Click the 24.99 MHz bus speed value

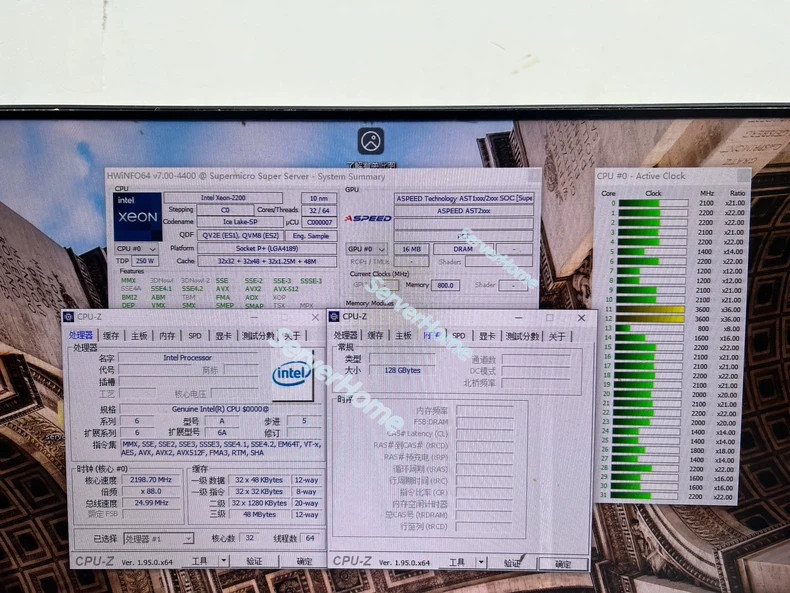[x=151, y=503]
